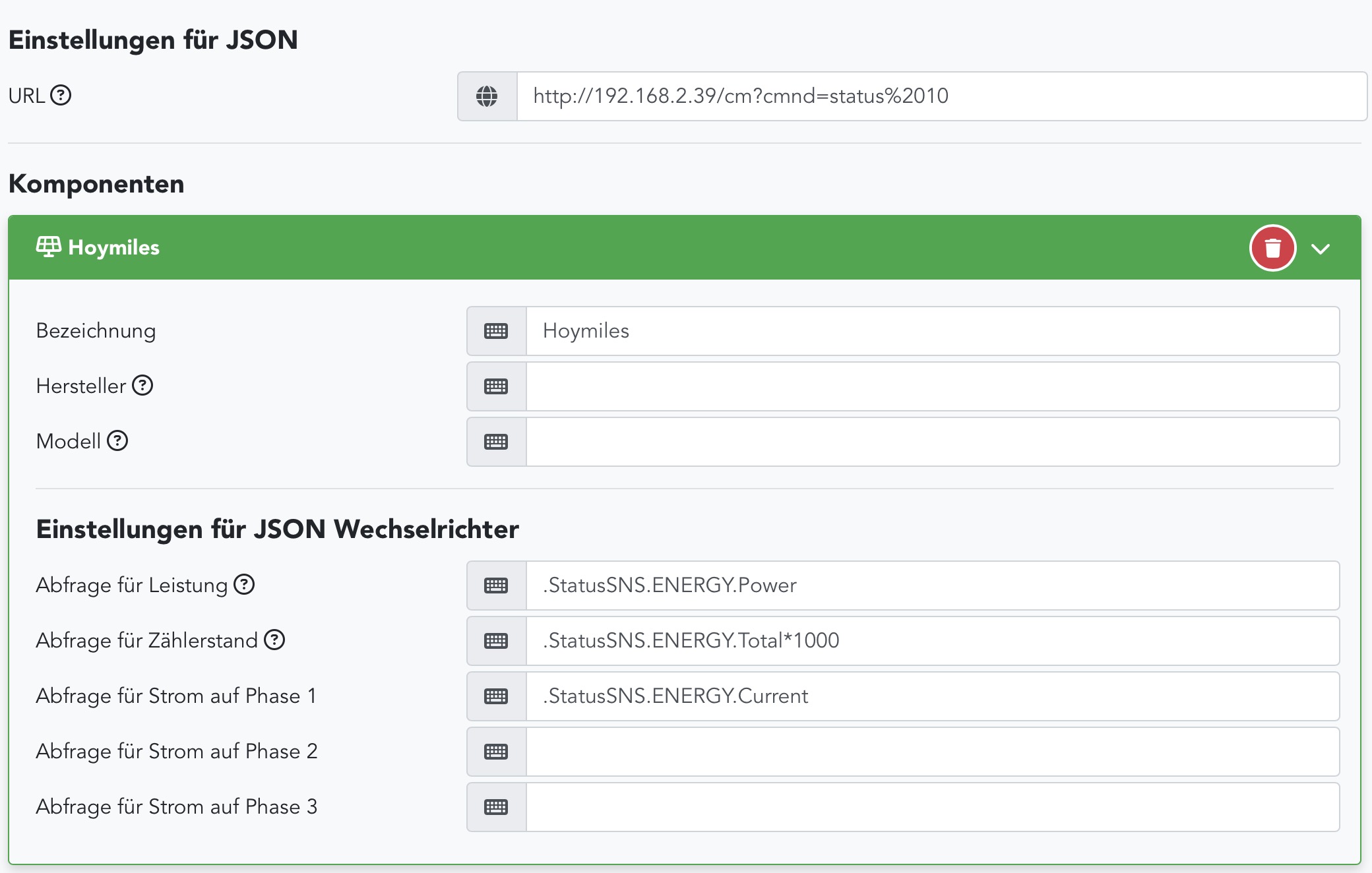Edit the Zählerstand query with Total*1000
Image resolution: width=1372 pixels, height=873 pixels.
(x=931, y=641)
